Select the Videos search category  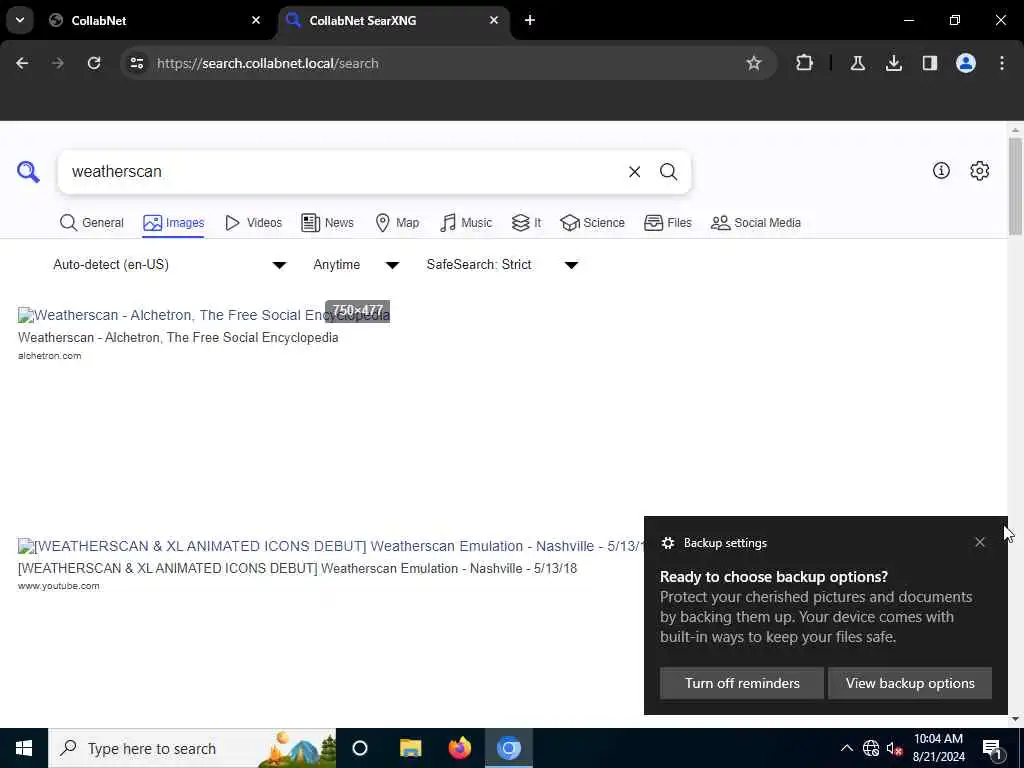point(253,223)
